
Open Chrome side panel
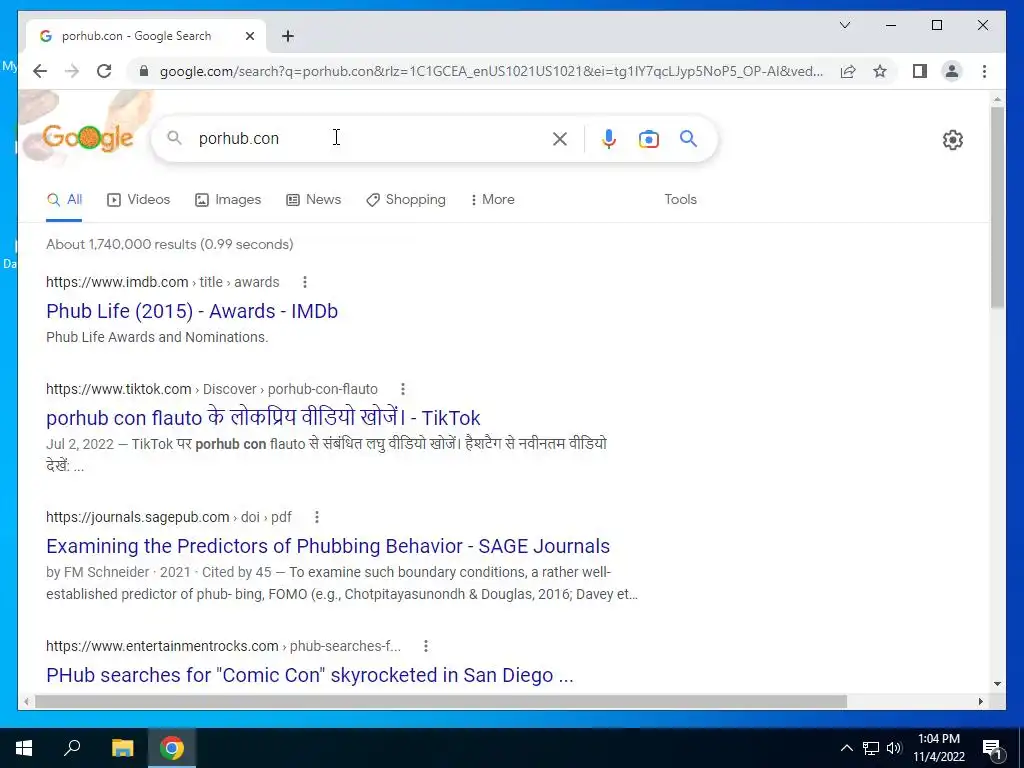click(x=920, y=71)
